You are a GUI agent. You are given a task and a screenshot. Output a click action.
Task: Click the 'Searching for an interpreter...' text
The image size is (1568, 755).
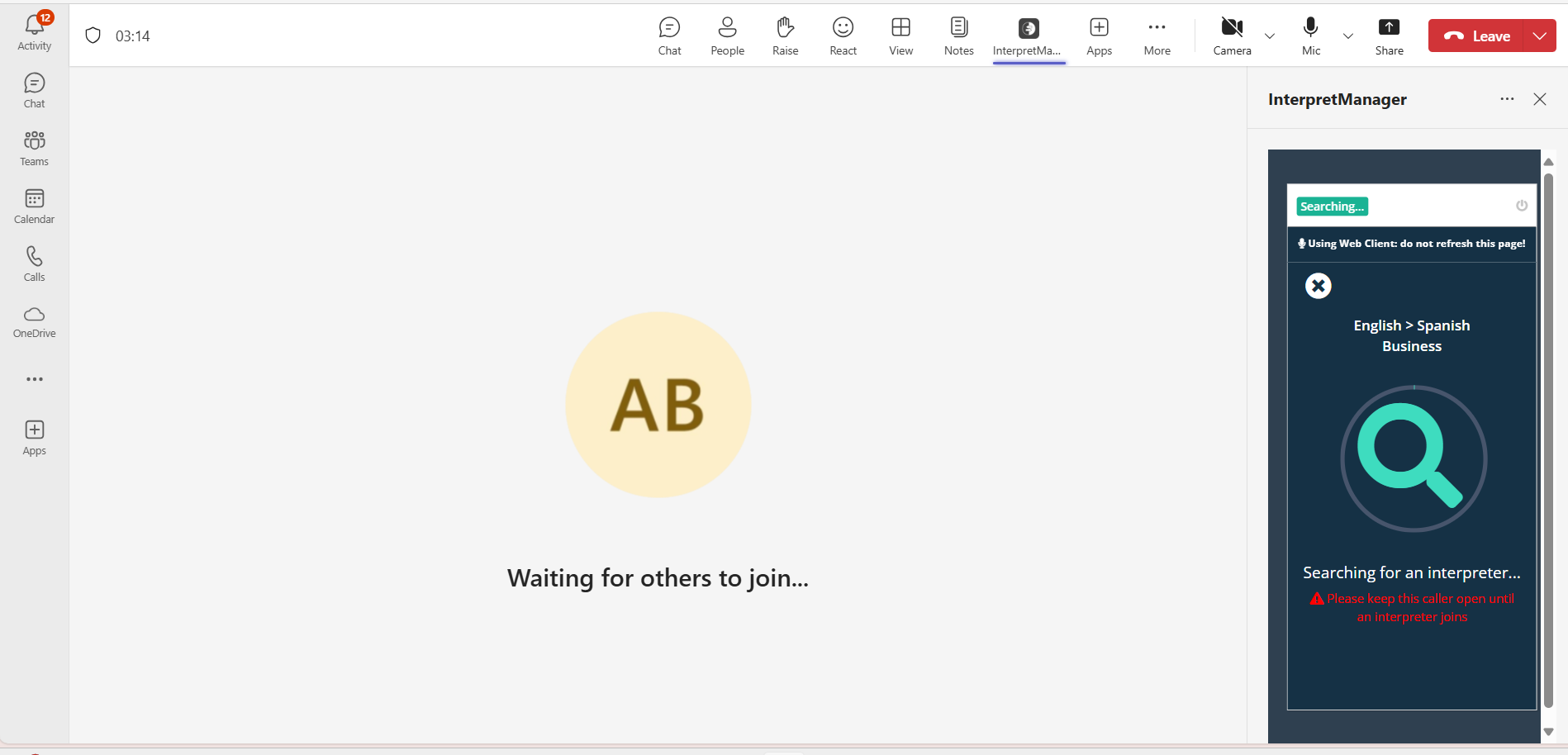point(1412,572)
